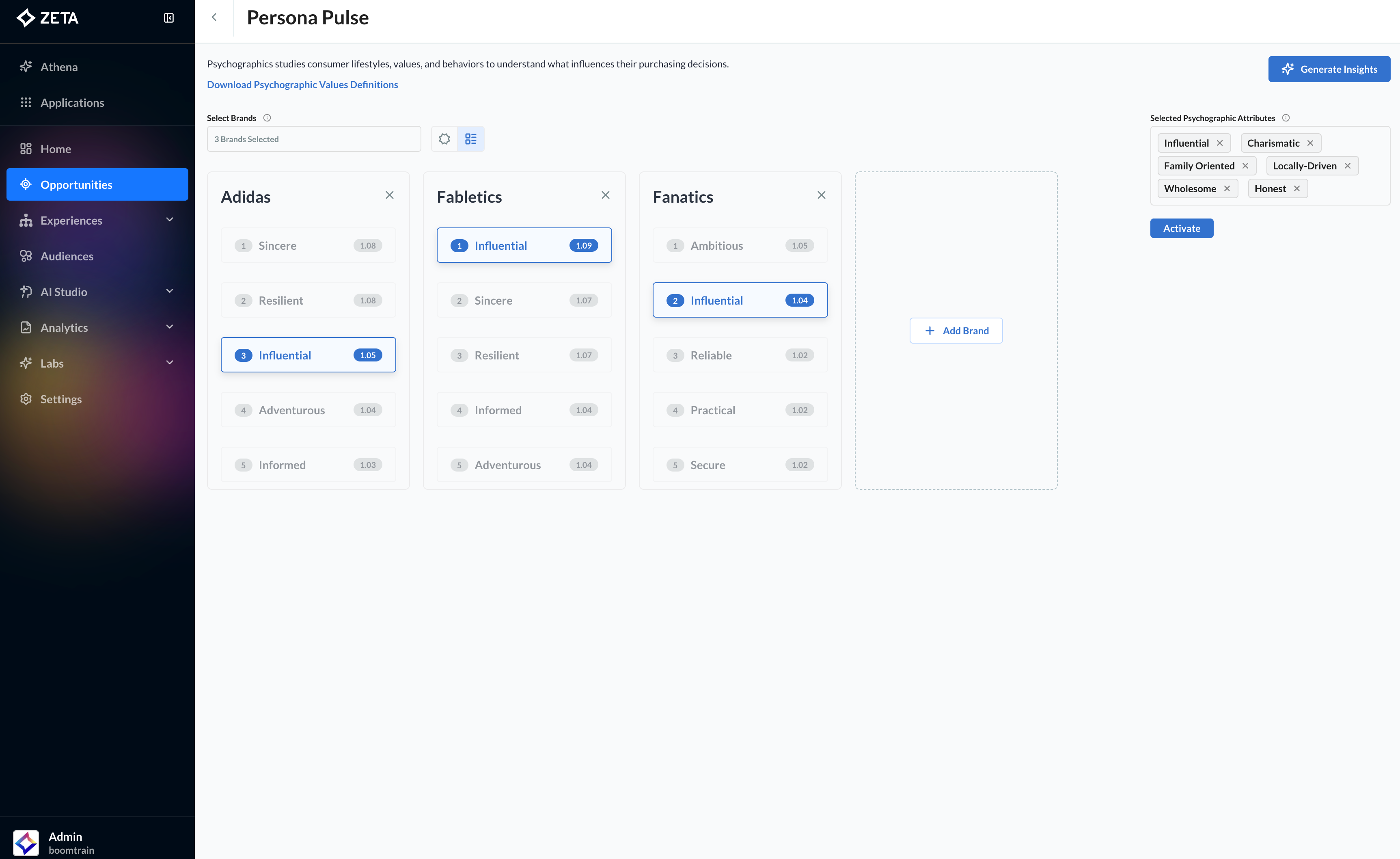The image size is (1400, 859).
Task: Click the Persona Pulse page title
Action: 308,17
